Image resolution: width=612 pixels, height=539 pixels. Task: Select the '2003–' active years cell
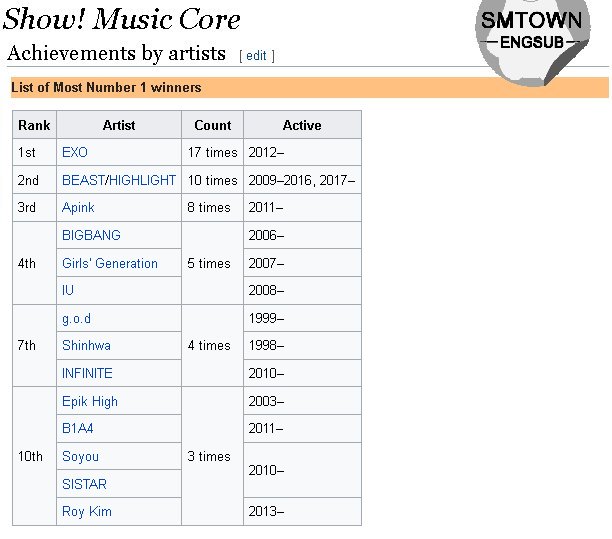point(302,401)
